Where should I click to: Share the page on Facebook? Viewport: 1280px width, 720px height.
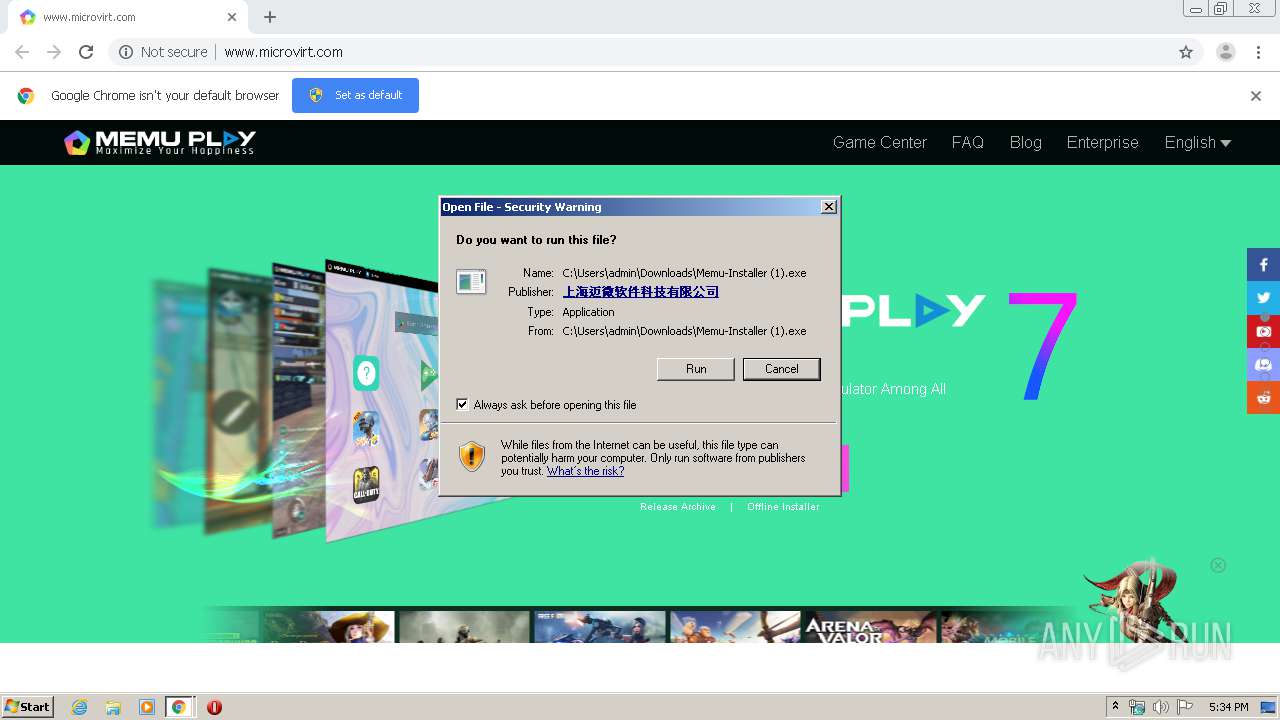pos(1263,265)
